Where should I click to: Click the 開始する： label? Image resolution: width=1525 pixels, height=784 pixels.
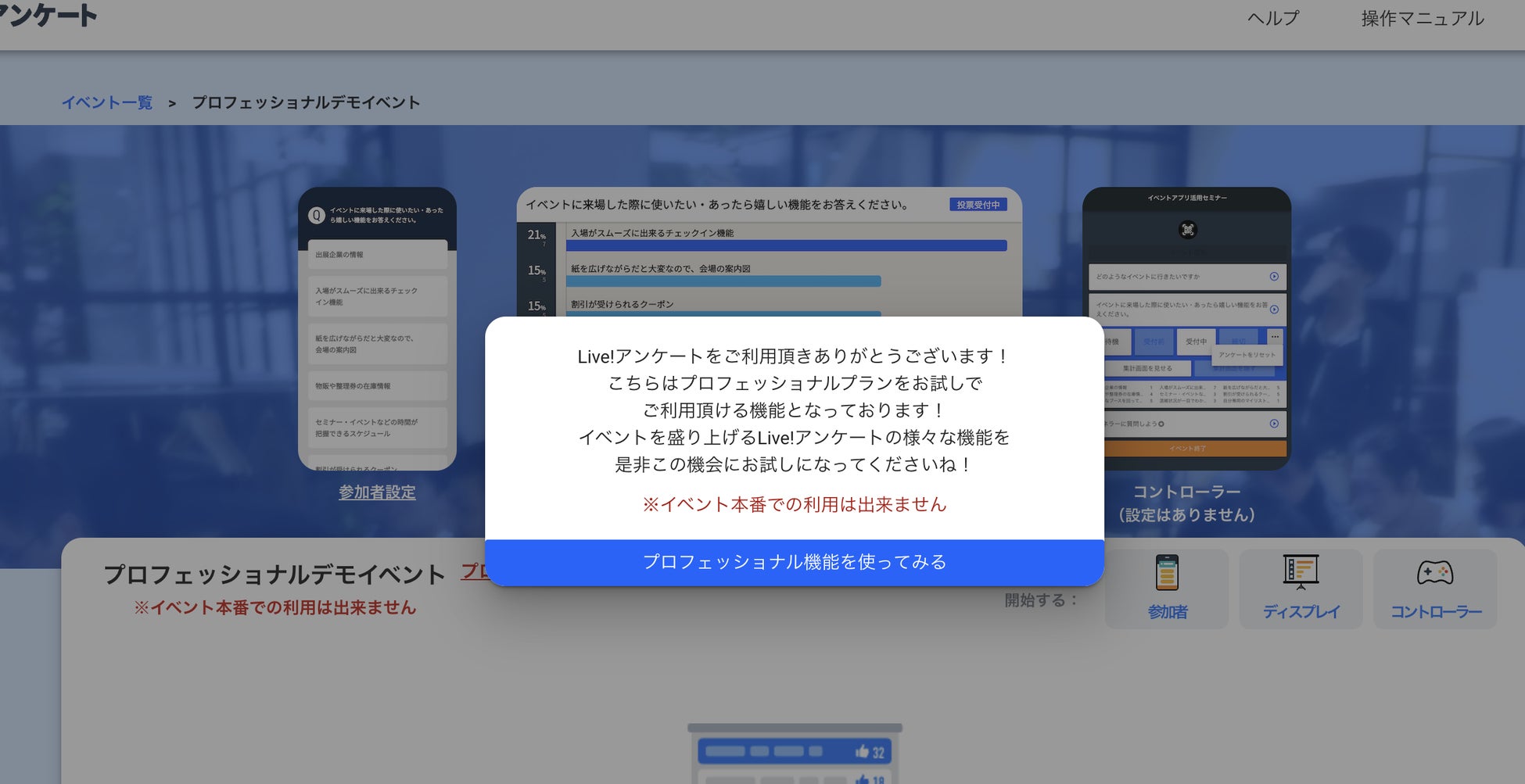pos(1042,600)
